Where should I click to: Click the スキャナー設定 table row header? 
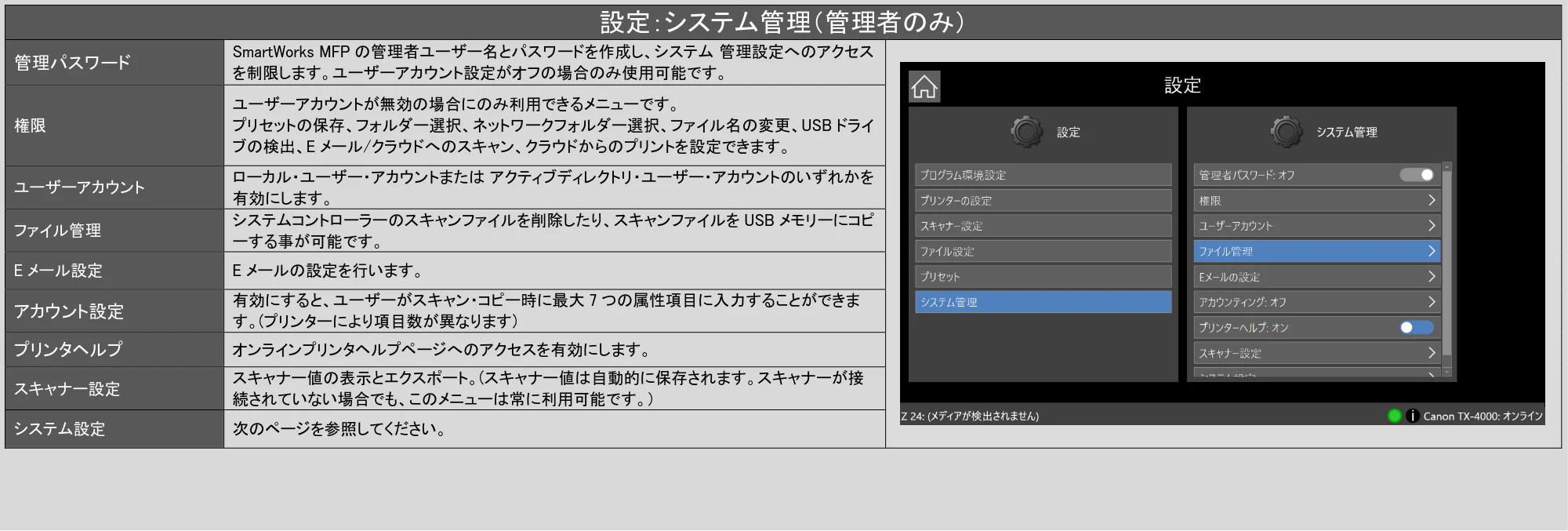(x=114, y=389)
